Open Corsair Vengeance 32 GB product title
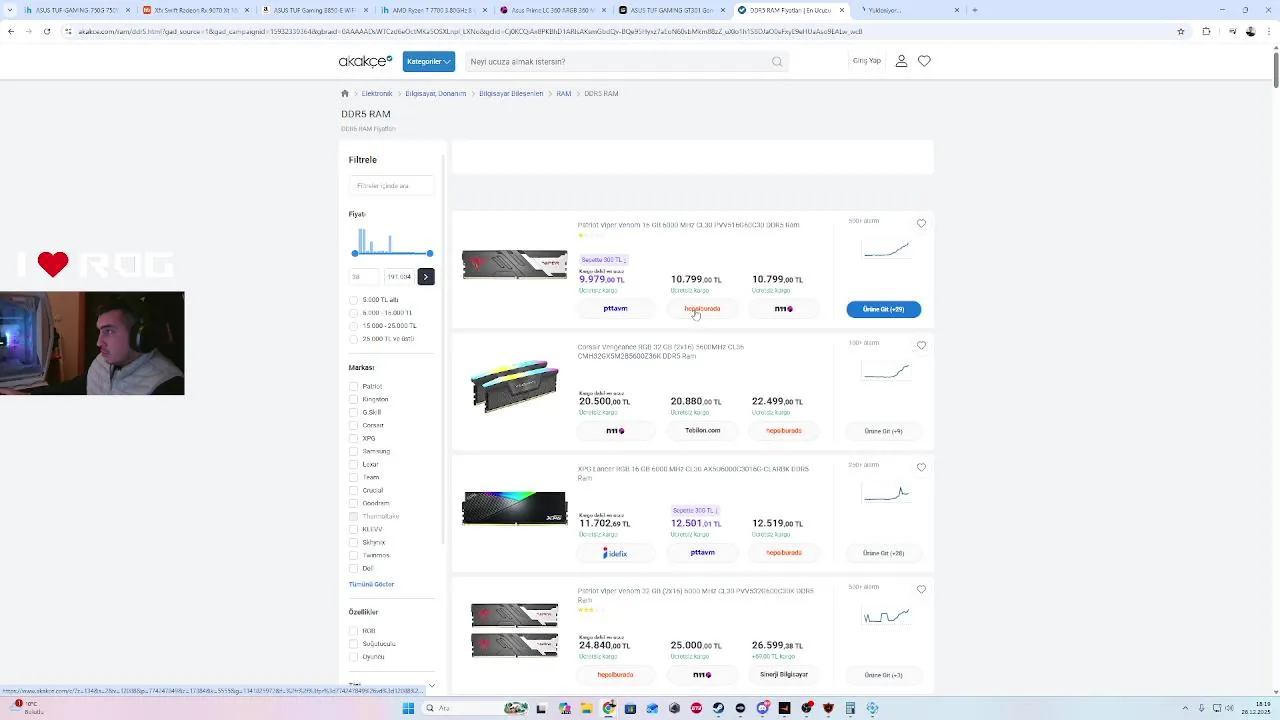Image resolution: width=1280 pixels, height=720 pixels. tap(661, 351)
